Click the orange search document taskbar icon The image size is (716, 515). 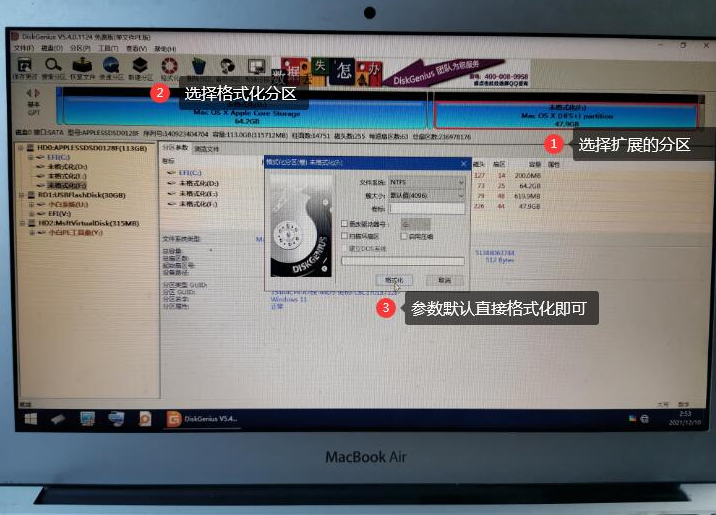145,419
